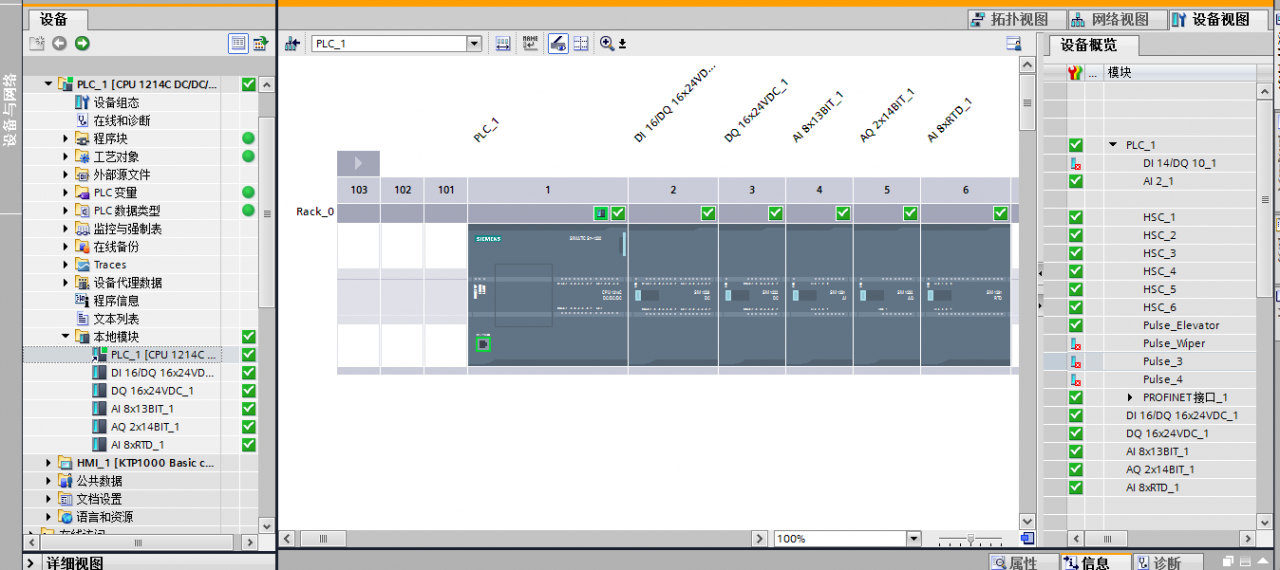Click the show module names (NAME) icon
The width and height of the screenshot is (1280, 570).
tap(531, 43)
